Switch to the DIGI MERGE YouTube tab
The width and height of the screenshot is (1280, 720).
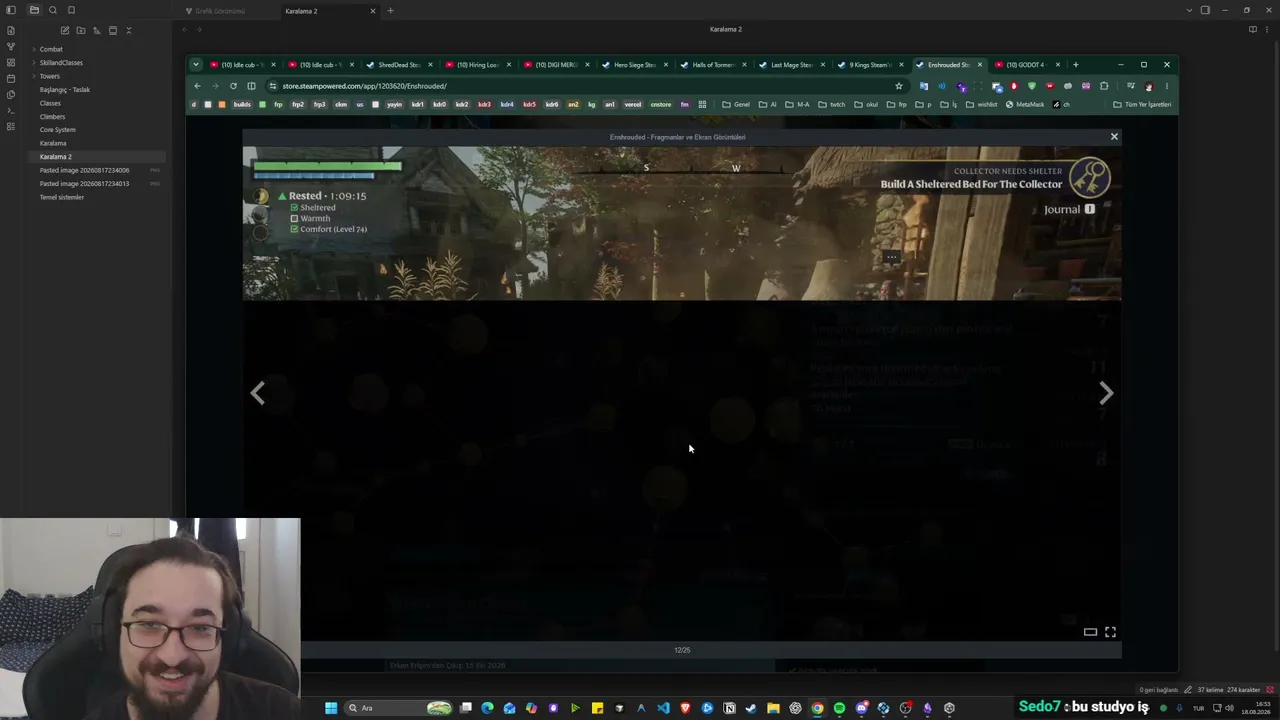(x=556, y=65)
